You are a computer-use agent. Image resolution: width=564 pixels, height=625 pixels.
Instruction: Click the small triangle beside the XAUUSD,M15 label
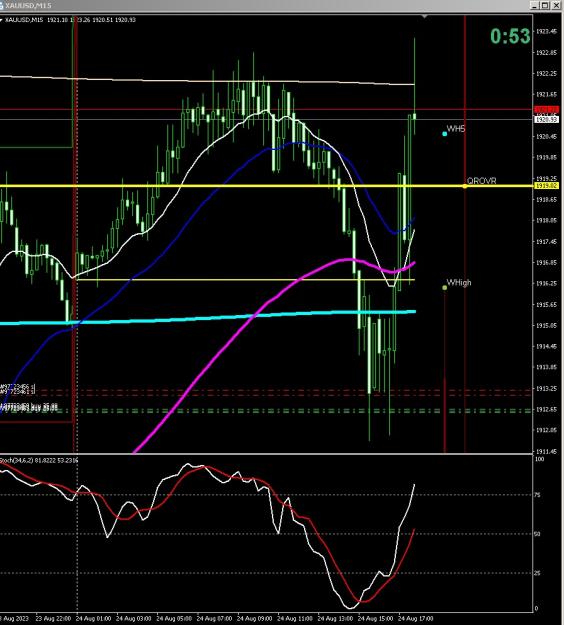pyautogui.click(x=1, y=20)
